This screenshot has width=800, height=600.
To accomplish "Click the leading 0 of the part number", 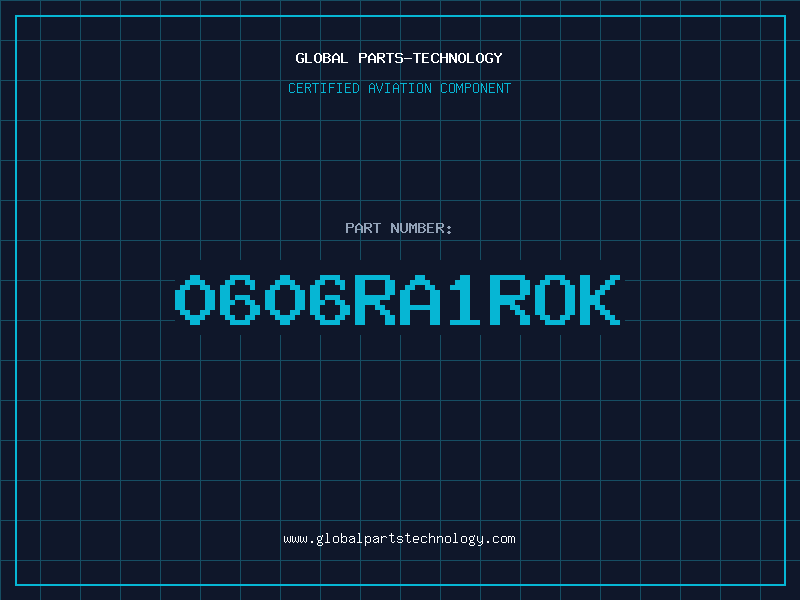I will 195,300.
